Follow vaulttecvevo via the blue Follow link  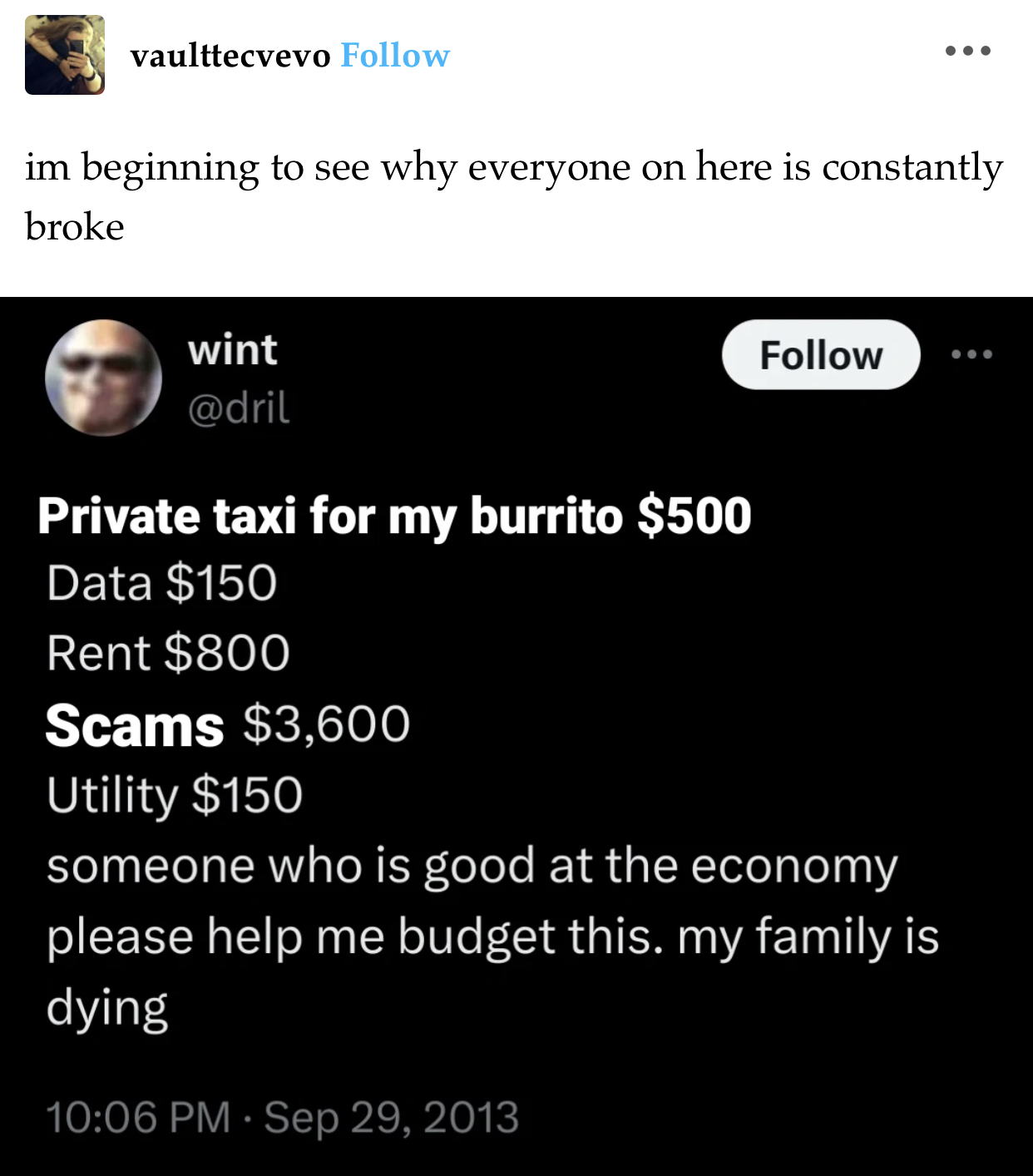(x=395, y=56)
